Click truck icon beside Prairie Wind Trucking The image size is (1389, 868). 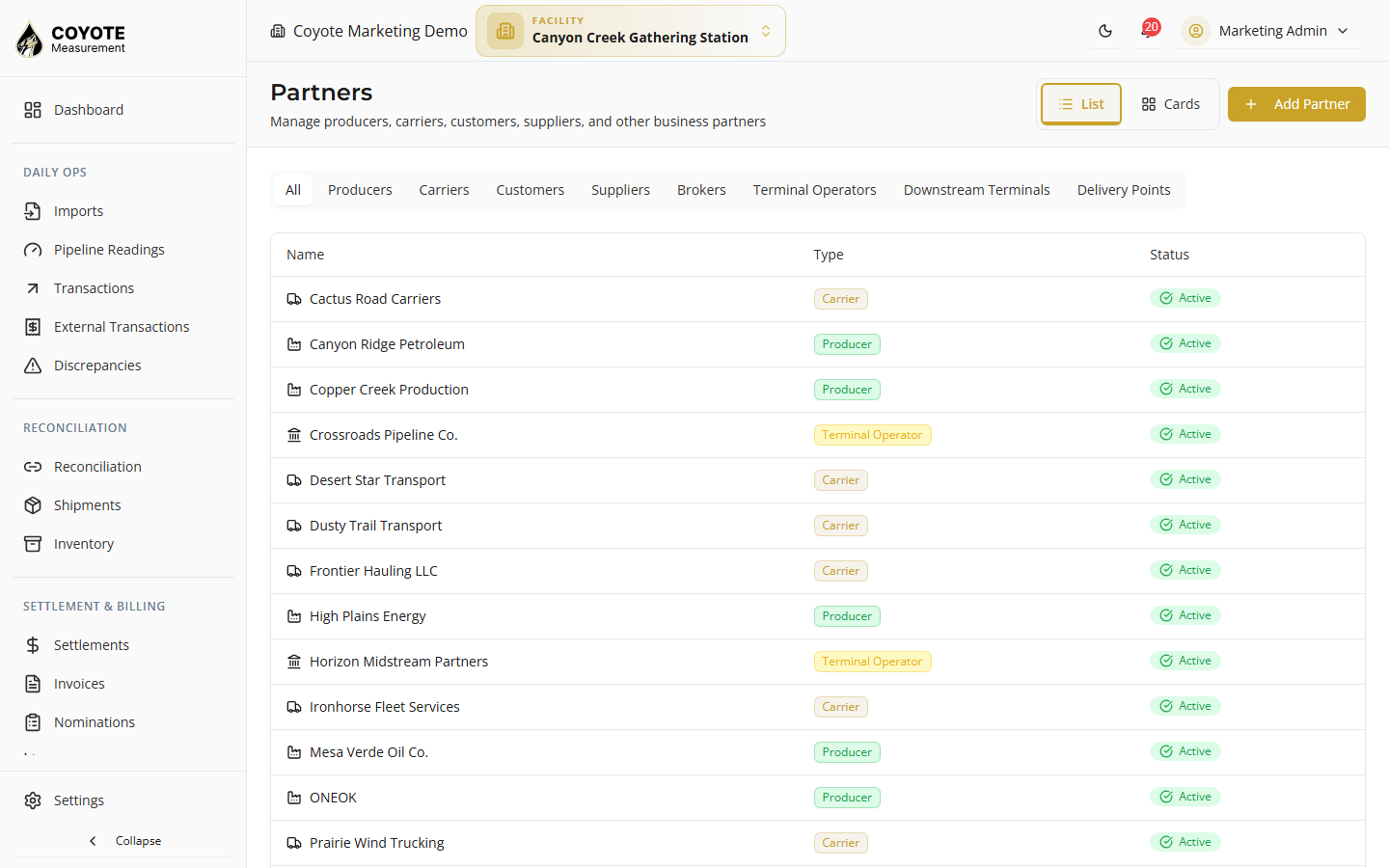tap(294, 843)
